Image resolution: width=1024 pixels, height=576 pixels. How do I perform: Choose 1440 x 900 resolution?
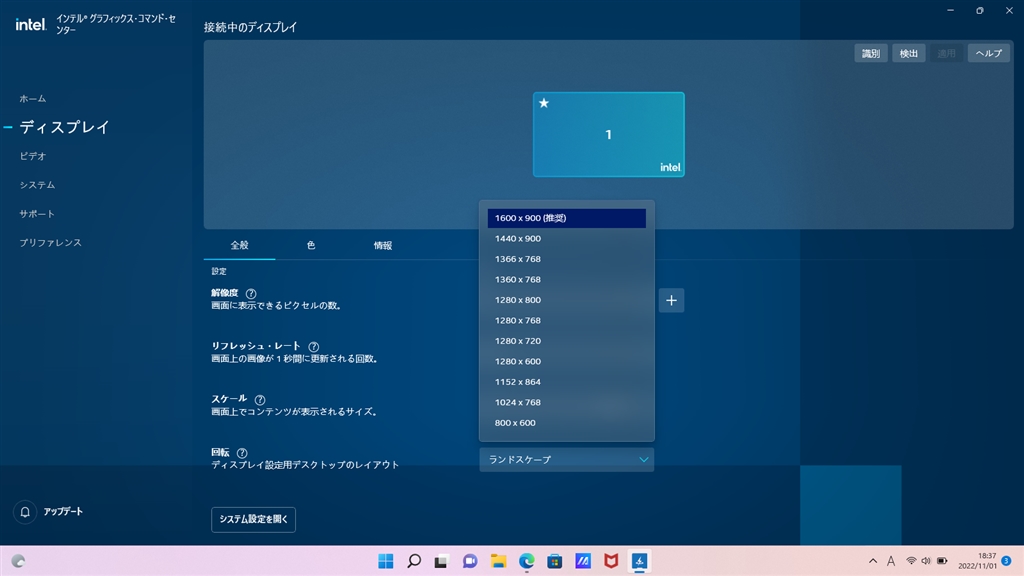coord(567,239)
